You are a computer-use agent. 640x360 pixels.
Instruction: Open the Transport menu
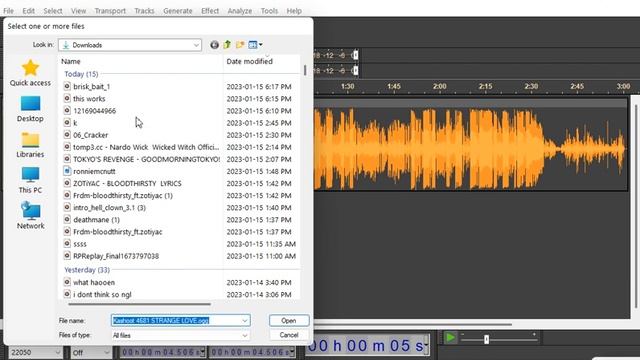pos(110,11)
